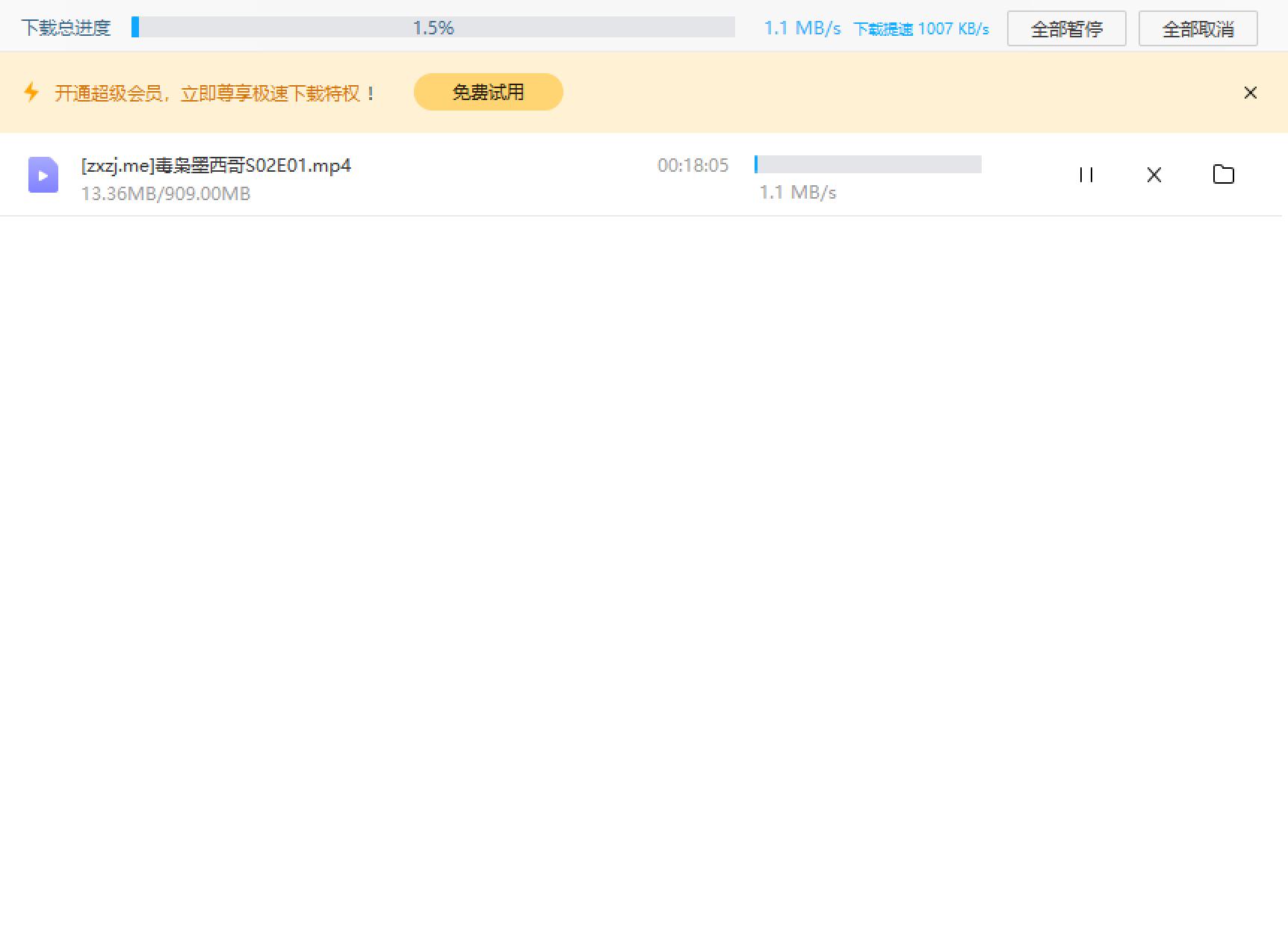Click the 下载总进度 label

66,27
